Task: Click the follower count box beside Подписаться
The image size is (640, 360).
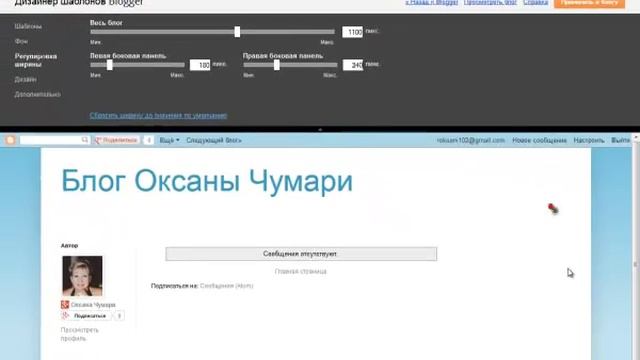Action: pyautogui.click(x=119, y=316)
